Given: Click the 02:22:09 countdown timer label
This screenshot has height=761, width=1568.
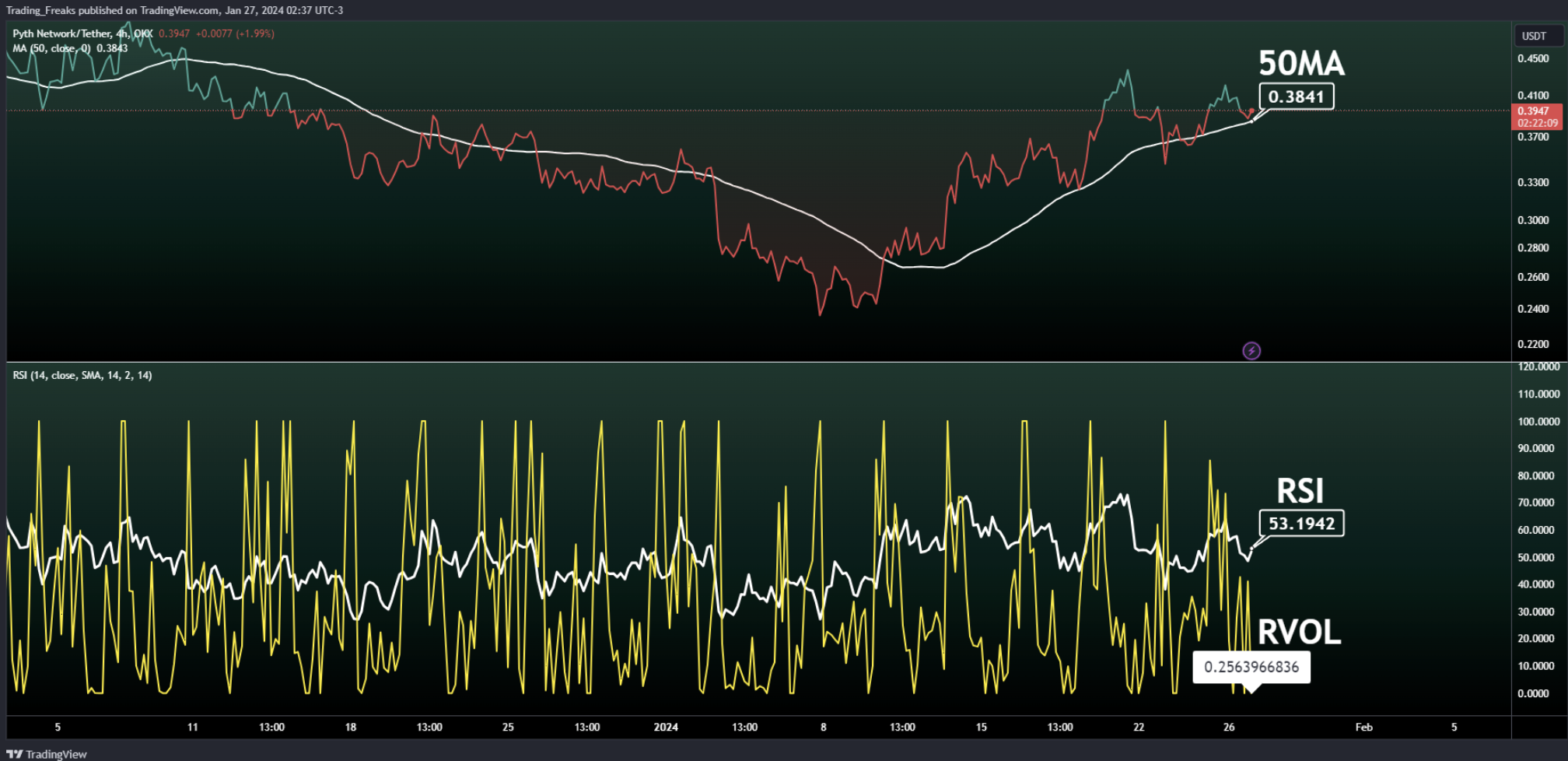Looking at the screenshot, I should (x=1538, y=123).
